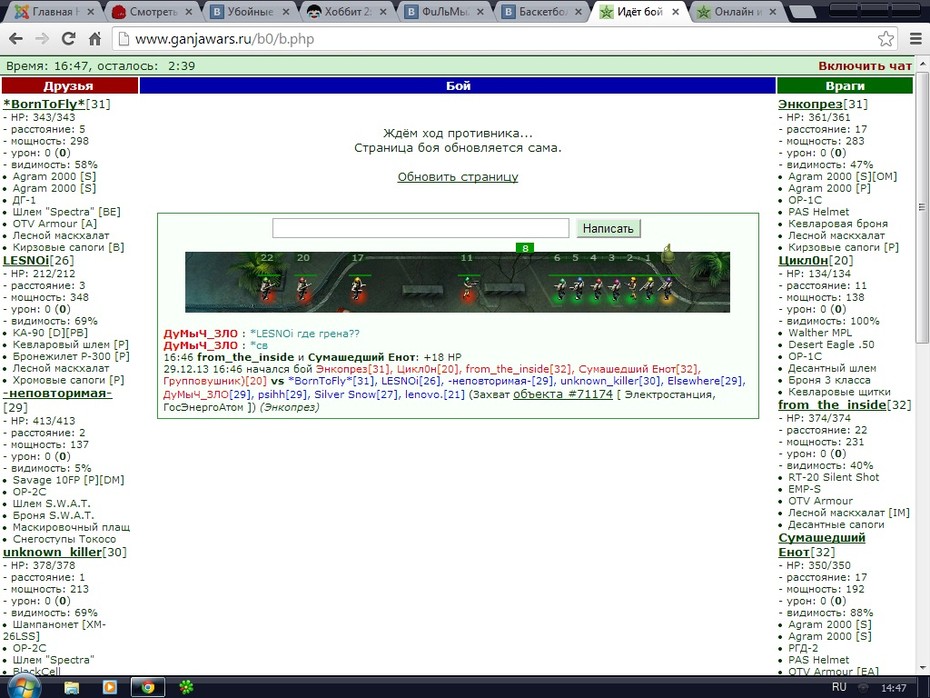Click ДуМыЧ_ЗЛО name in first chat line
Image resolution: width=930 pixels, height=698 pixels.
point(200,333)
